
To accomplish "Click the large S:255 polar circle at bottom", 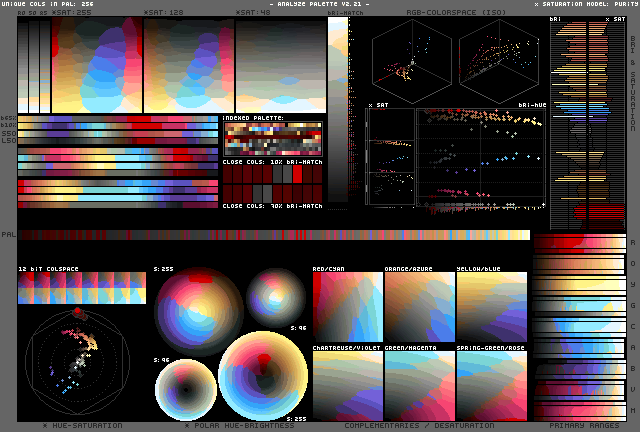I will click(x=263, y=376).
